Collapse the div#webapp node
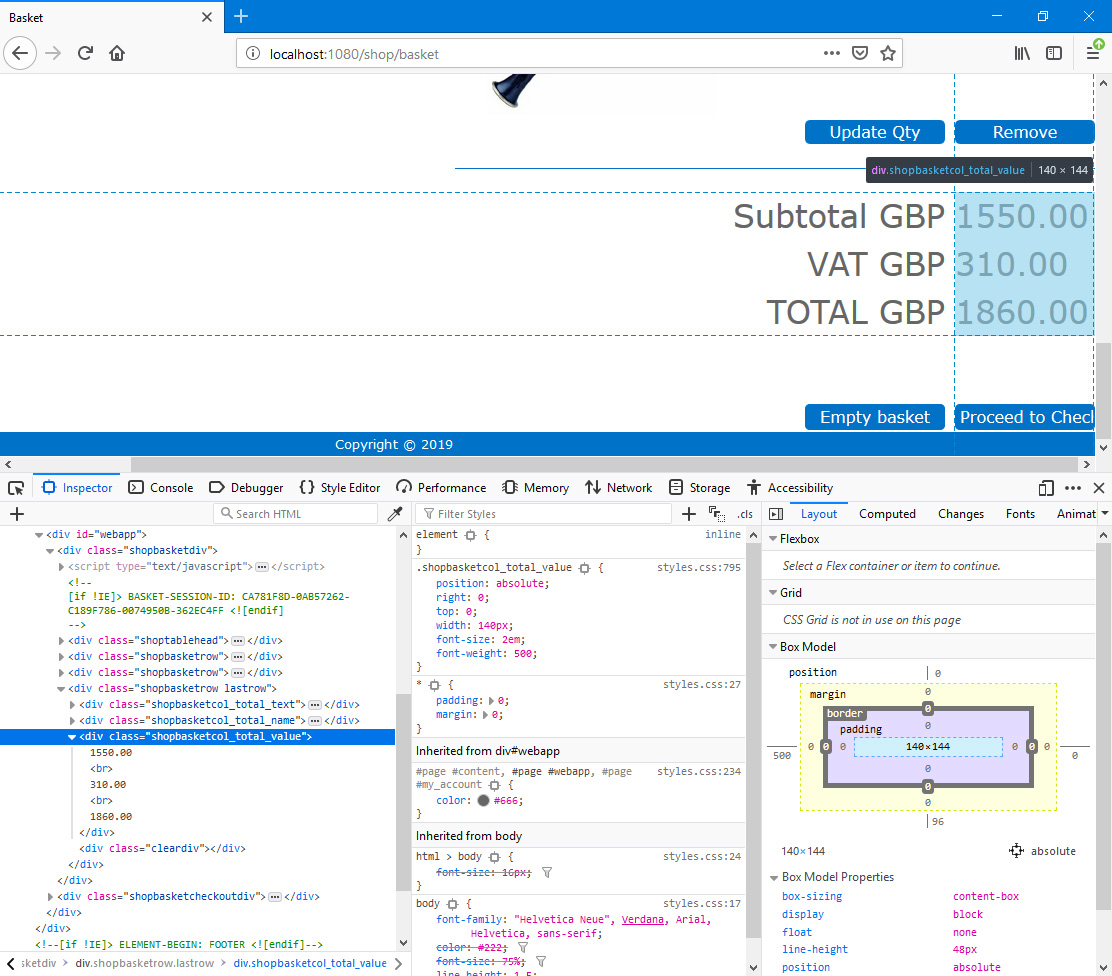Viewport: 1112px width, 976px height. pos(39,535)
